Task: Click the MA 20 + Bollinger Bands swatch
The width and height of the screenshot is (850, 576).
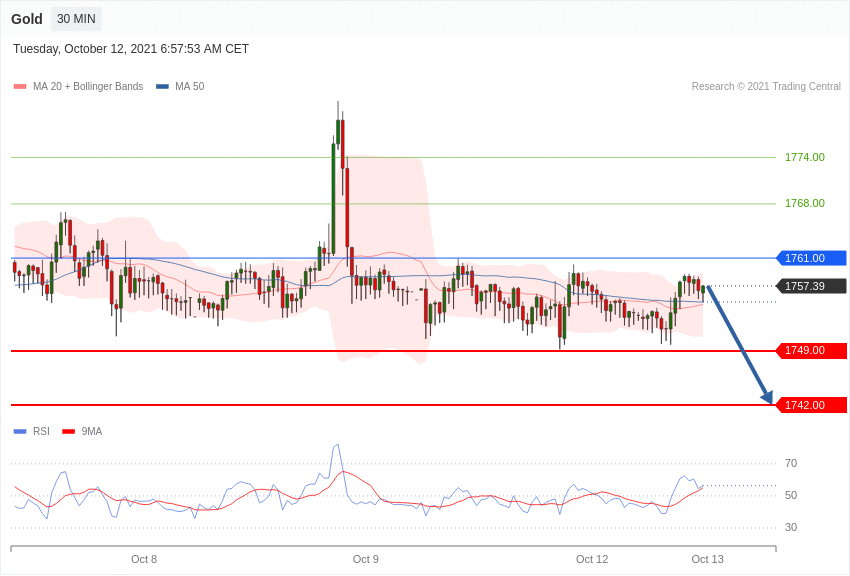Action: [x=20, y=86]
